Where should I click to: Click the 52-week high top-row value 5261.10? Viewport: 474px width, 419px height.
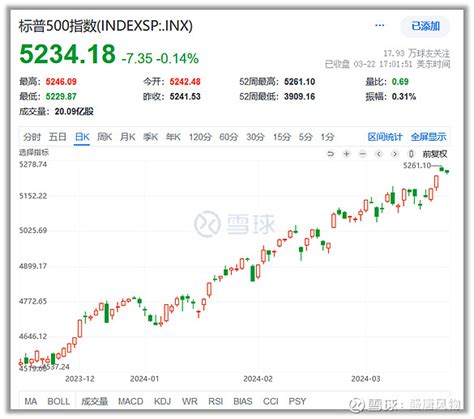pos(299,82)
